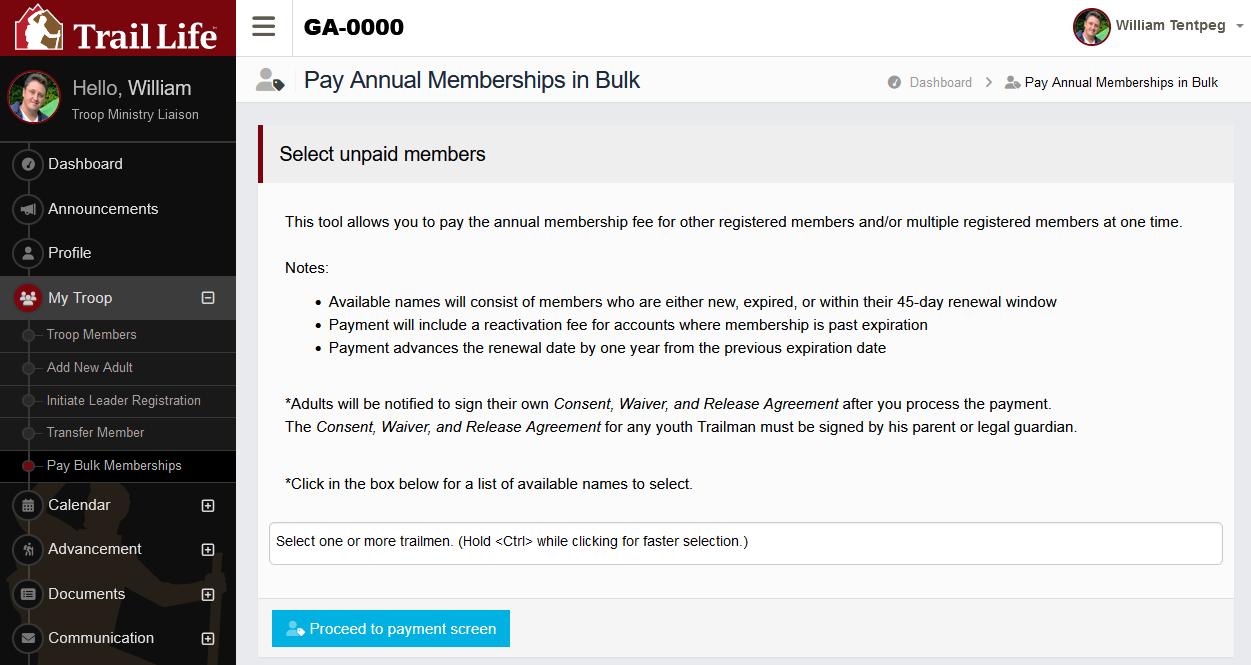This screenshot has height=665, width=1251.
Task: Click the Calendar sidebar icon
Action: (x=28, y=505)
